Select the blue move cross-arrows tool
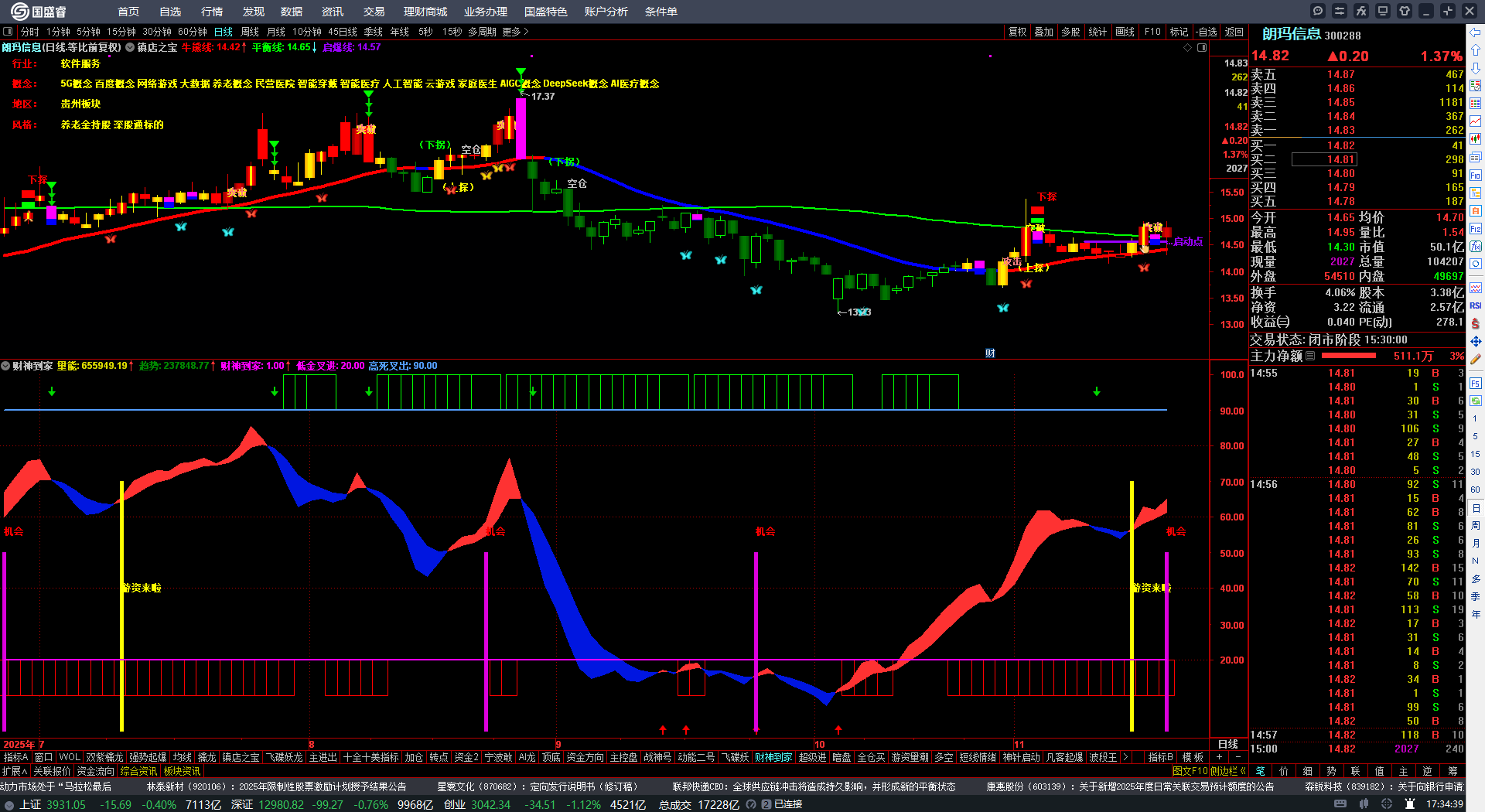This screenshot has height=812, width=1485. tap(1476, 341)
